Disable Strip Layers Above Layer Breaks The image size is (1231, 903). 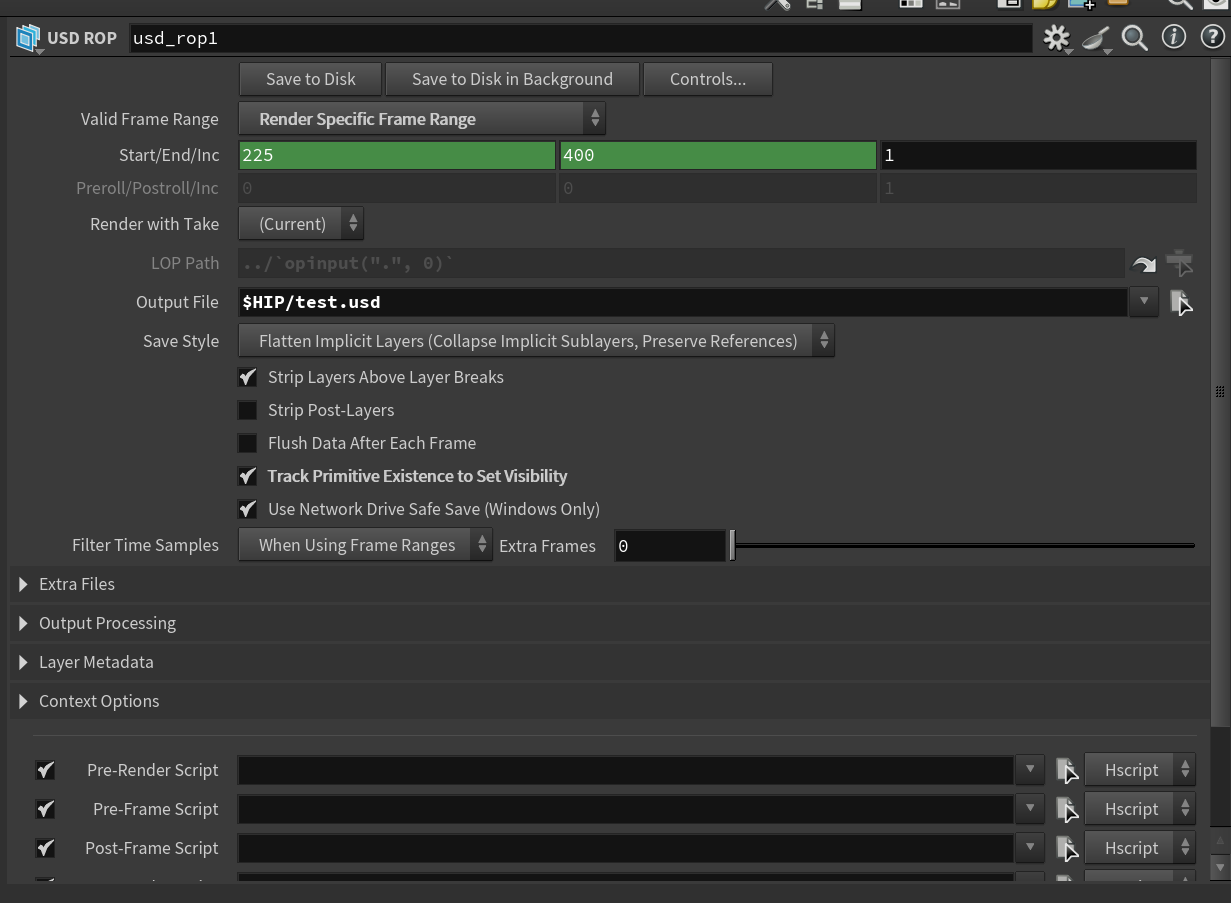coord(248,377)
